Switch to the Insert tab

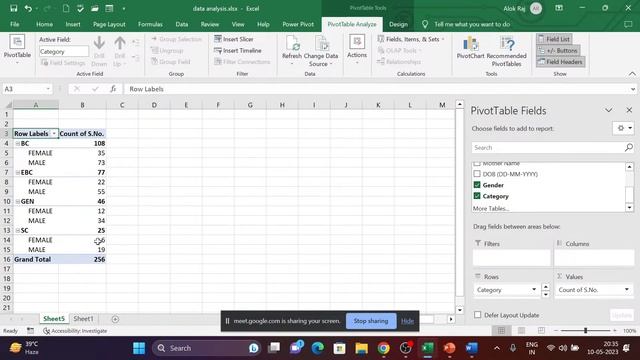coord(73,24)
